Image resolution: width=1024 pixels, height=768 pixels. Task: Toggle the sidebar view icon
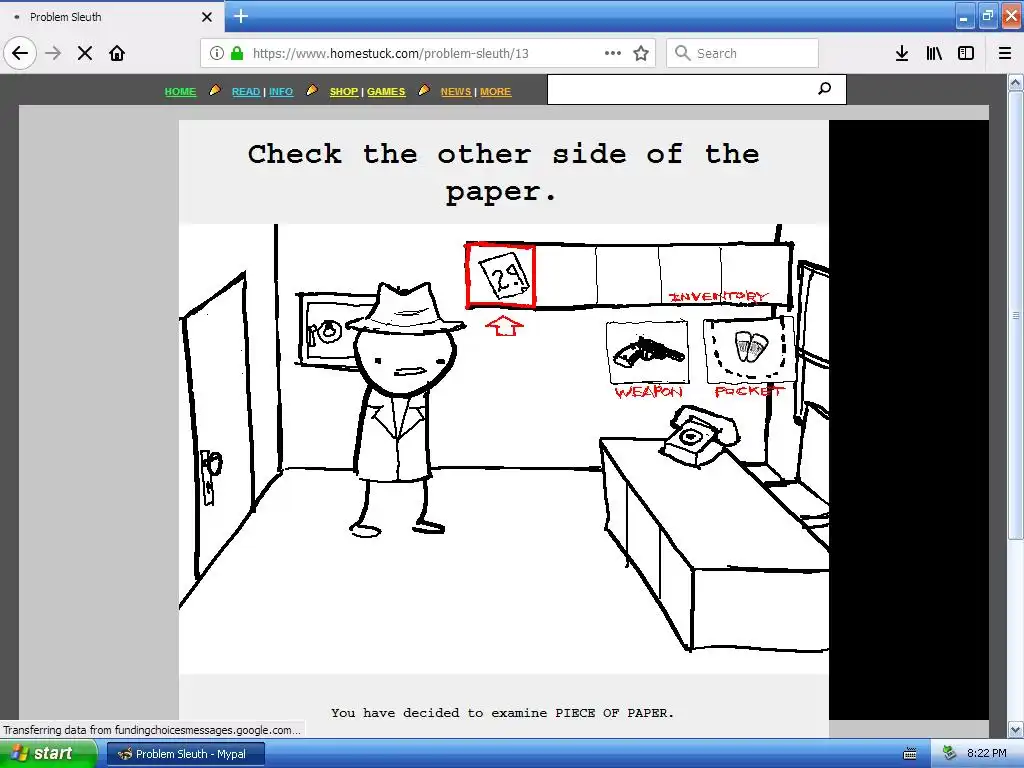click(966, 53)
